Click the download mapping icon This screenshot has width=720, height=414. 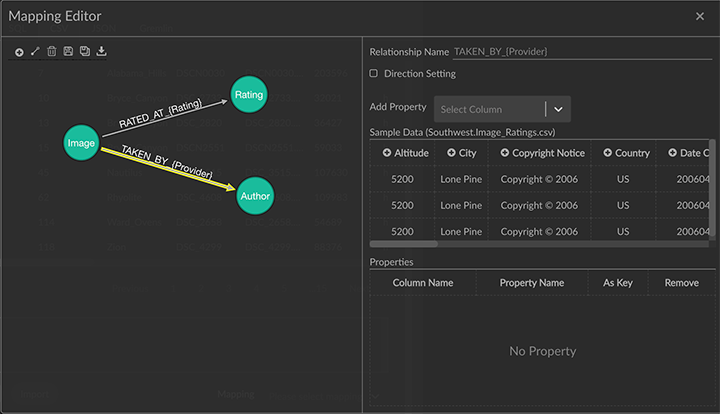pos(101,51)
